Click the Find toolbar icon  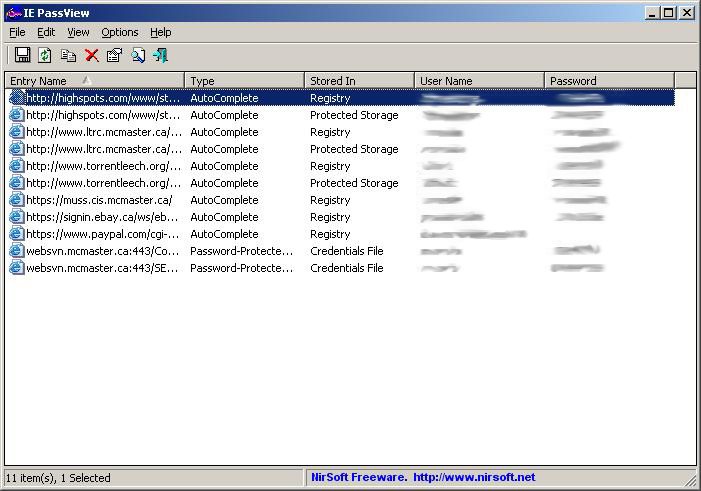point(138,56)
